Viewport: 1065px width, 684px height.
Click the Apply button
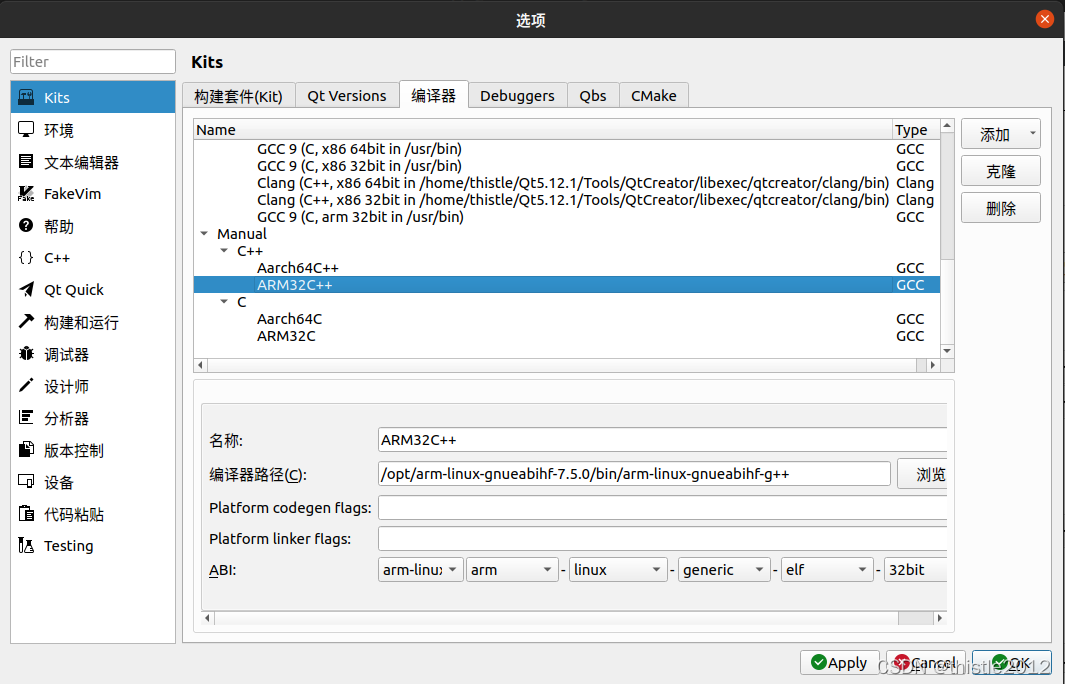pos(839,662)
